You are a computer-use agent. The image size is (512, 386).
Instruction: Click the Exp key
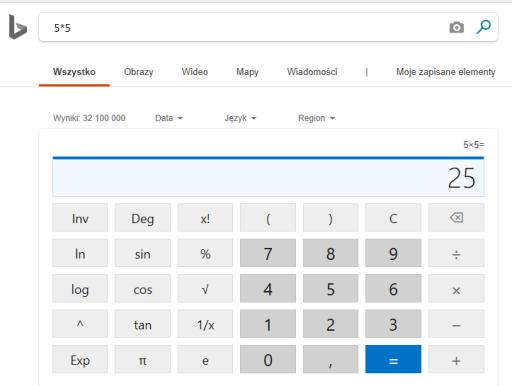coord(80,359)
